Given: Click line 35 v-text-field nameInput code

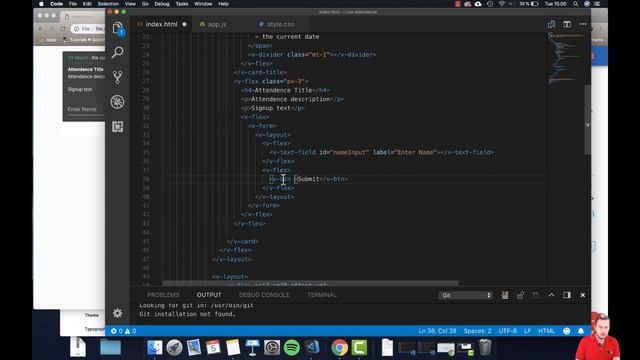Looking at the screenshot, I should 381,152.
